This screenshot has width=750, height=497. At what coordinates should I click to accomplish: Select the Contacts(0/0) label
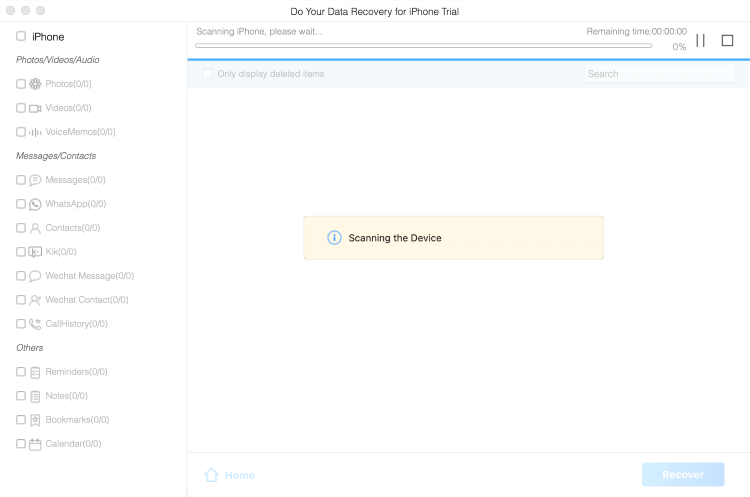(x=73, y=228)
